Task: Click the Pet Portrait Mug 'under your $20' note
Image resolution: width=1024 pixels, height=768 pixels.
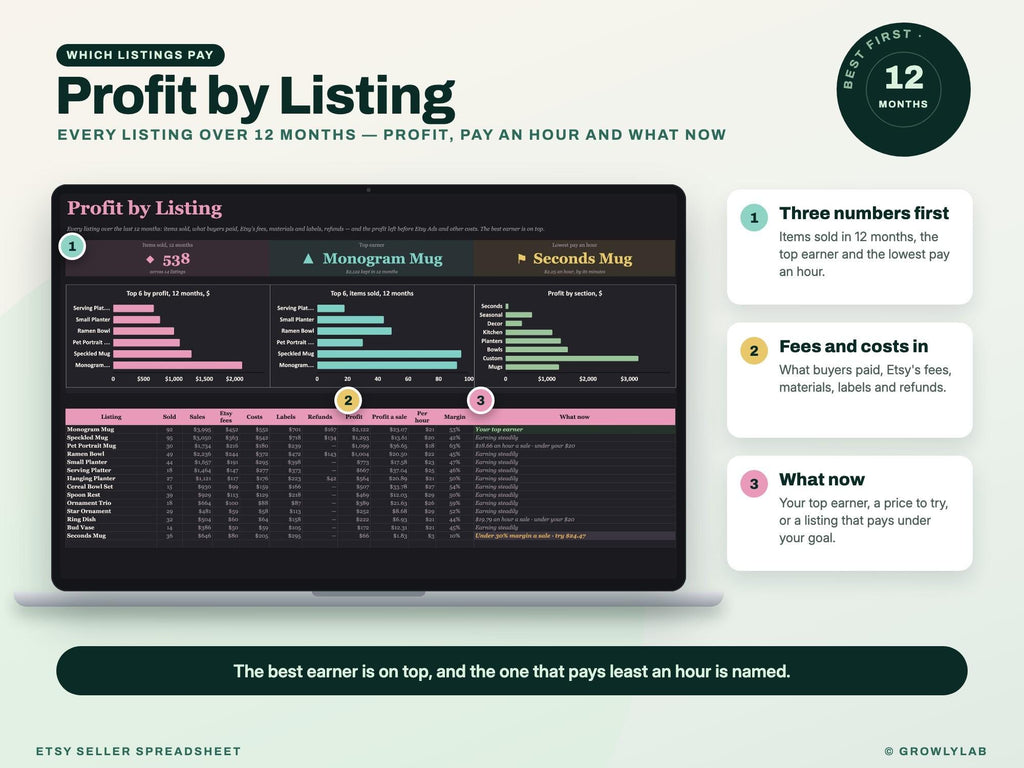Action: pyautogui.click(x=525, y=446)
